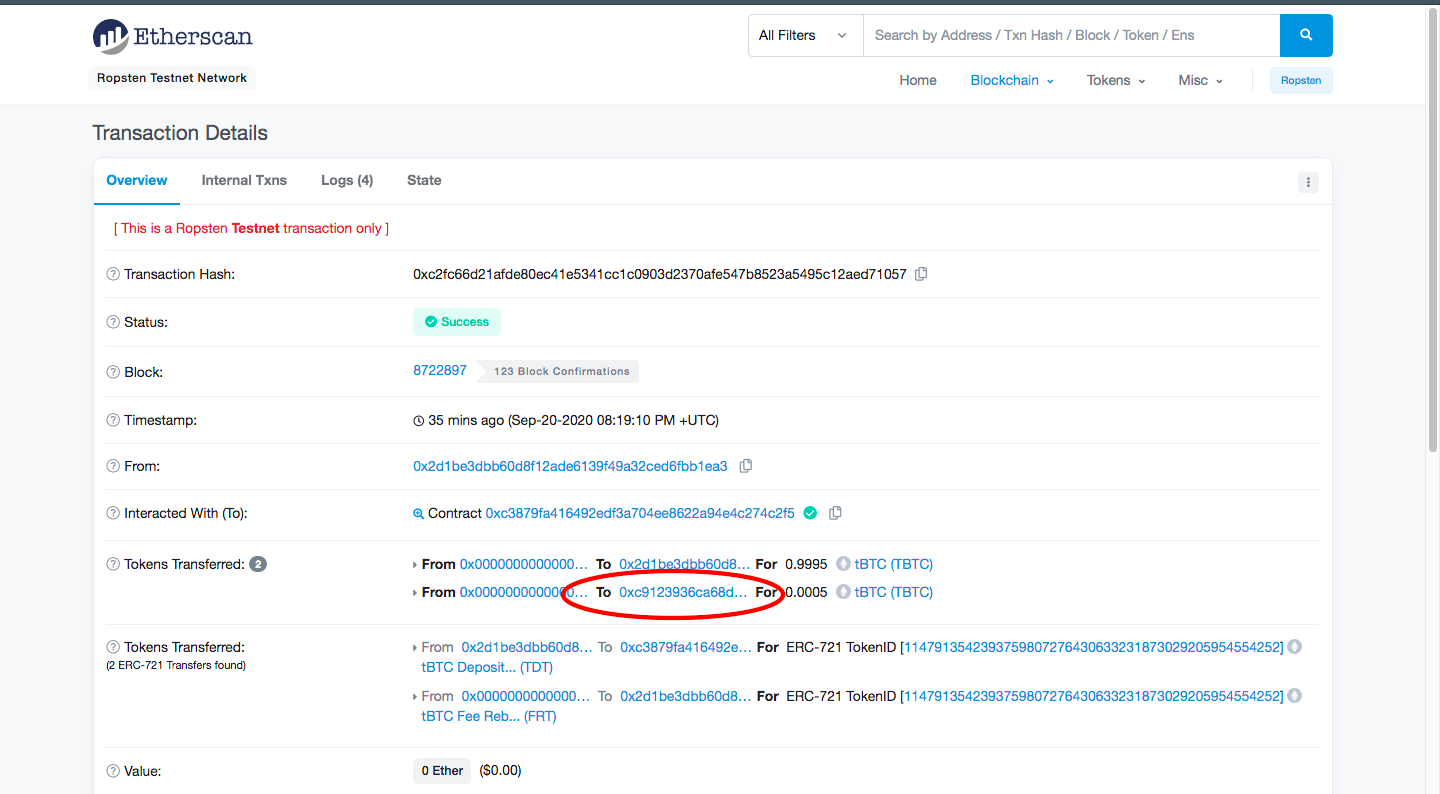This screenshot has width=1440, height=794.
Task: Click help icon beside Tokens Transferred with 2 badge
Action: [x=113, y=564]
